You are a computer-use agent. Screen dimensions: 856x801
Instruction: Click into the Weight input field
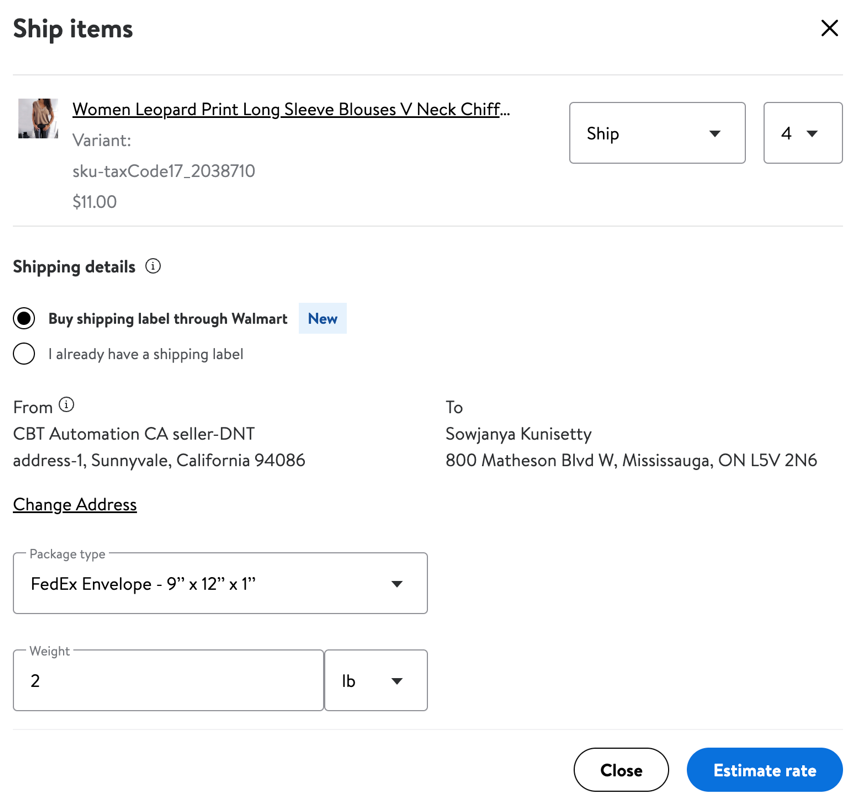click(169, 680)
